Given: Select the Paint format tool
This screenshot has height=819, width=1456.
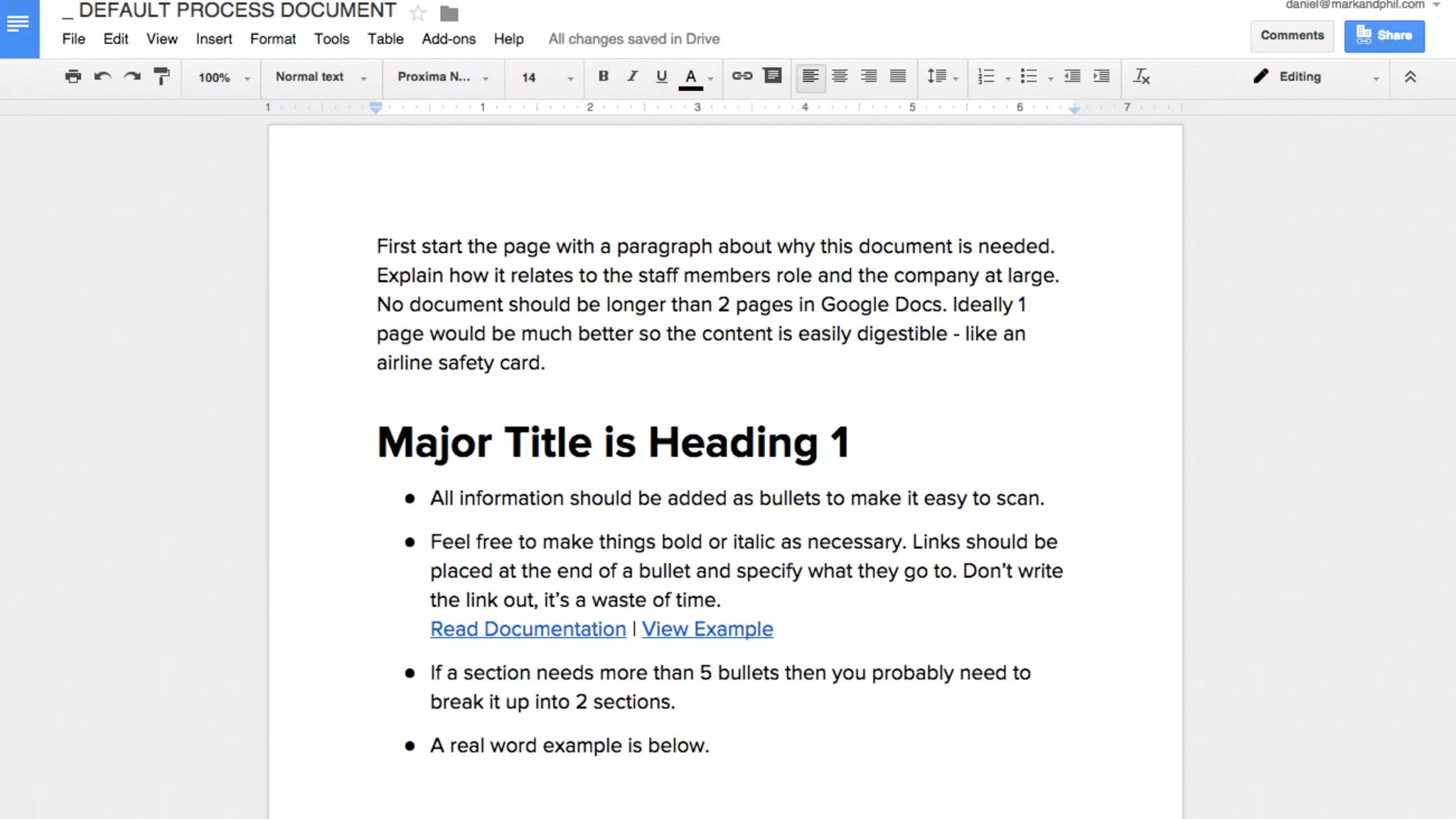Looking at the screenshot, I should tap(162, 77).
